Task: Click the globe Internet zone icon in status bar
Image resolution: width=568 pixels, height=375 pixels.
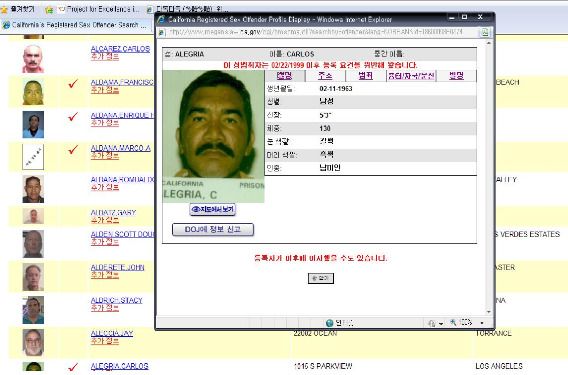Action: [329, 323]
